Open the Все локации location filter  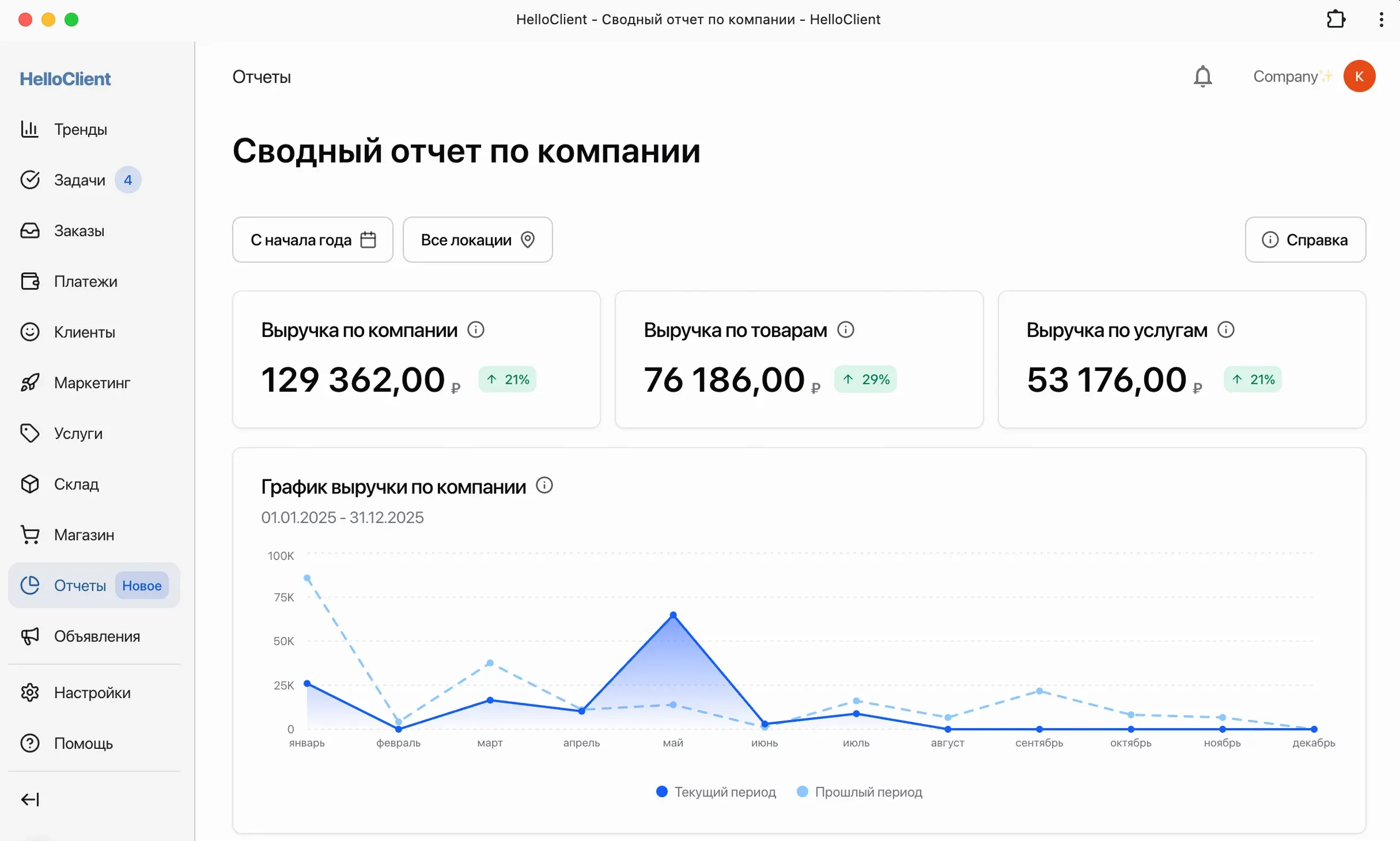pos(478,240)
